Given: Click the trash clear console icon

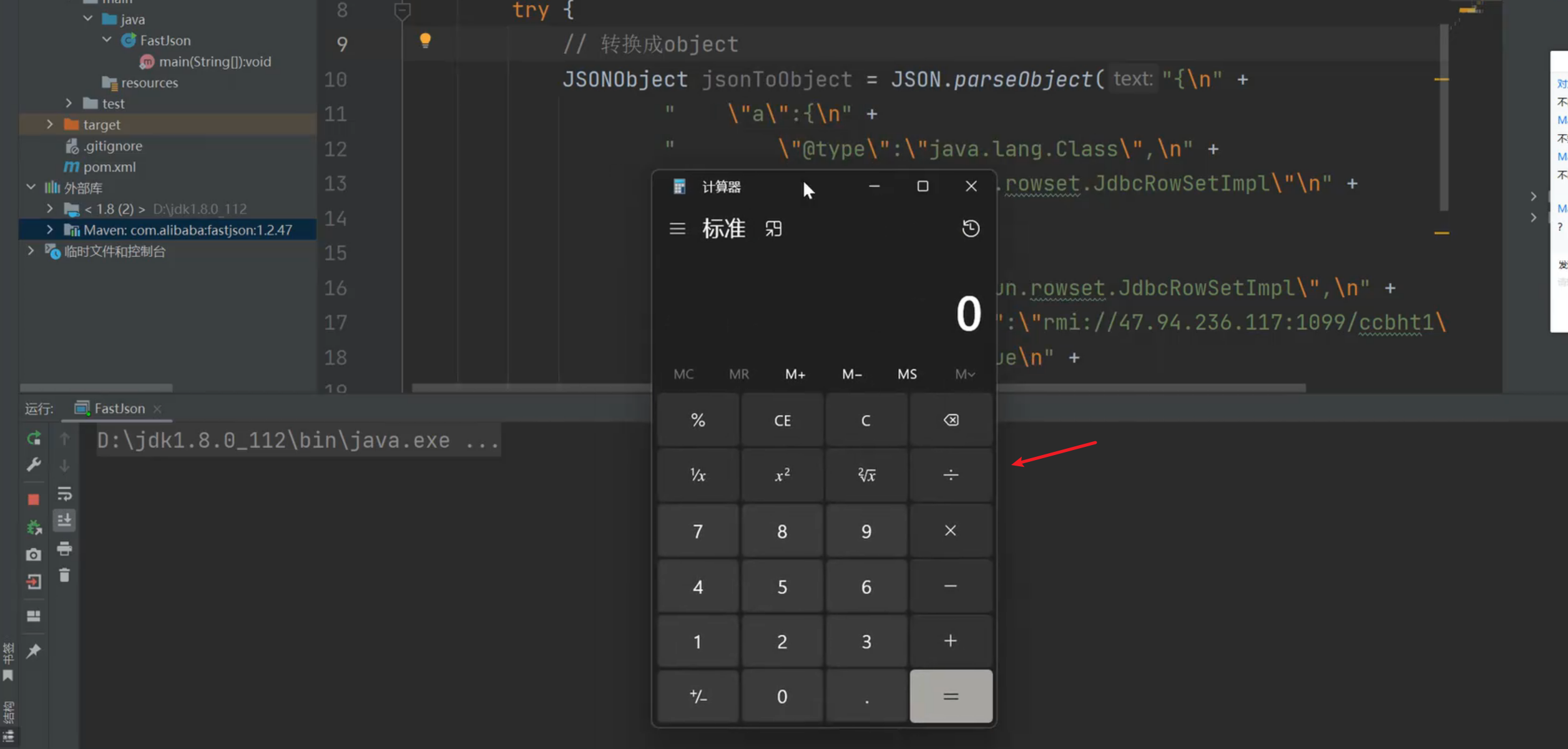Looking at the screenshot, I should coord(64,575).
